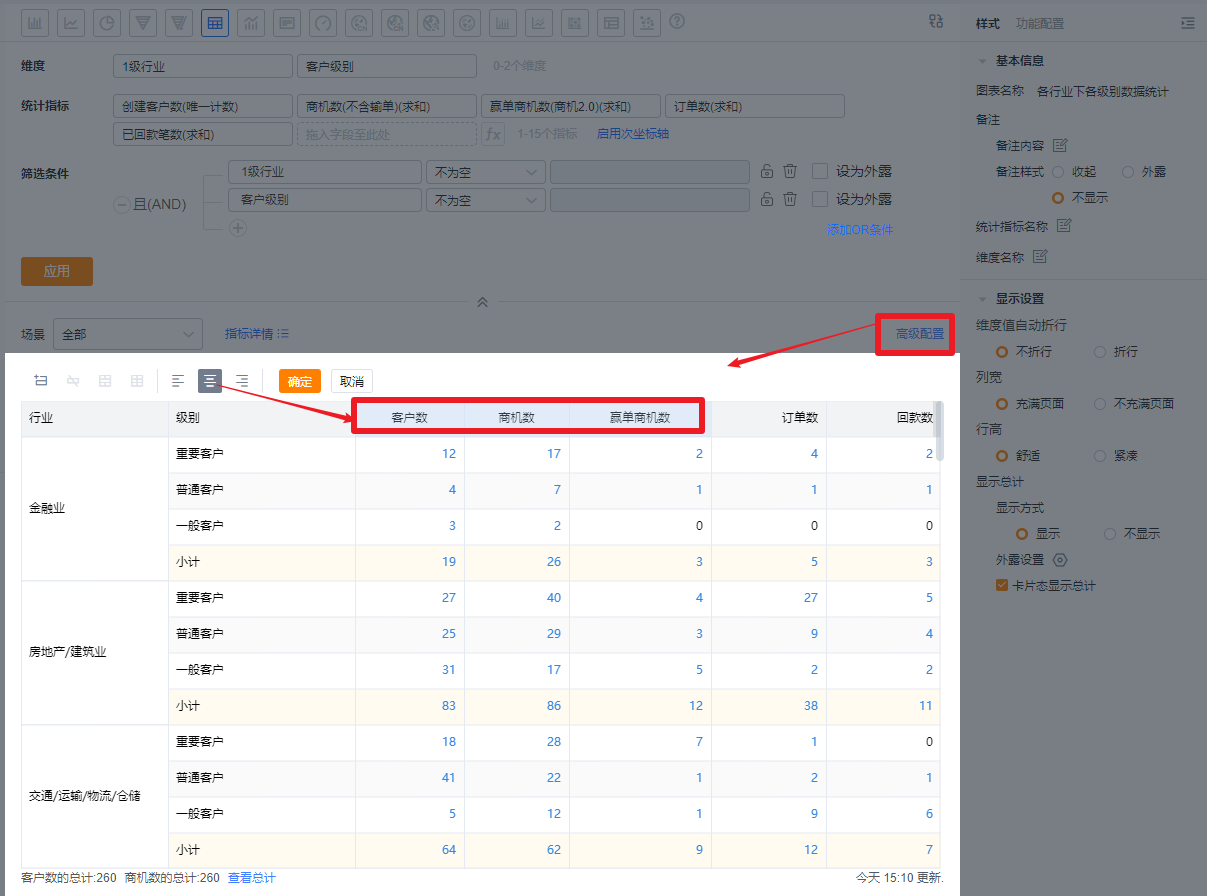Switch to the 功能配置 tab

[1040, 23]
